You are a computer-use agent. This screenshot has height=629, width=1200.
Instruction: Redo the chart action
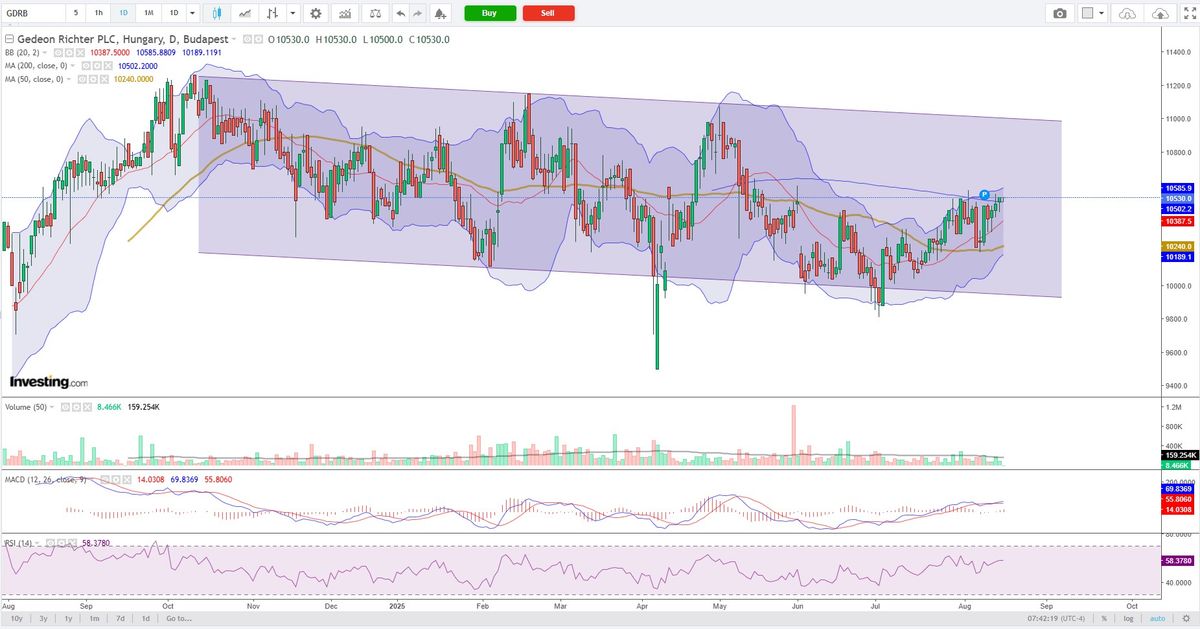click(419, 13)
